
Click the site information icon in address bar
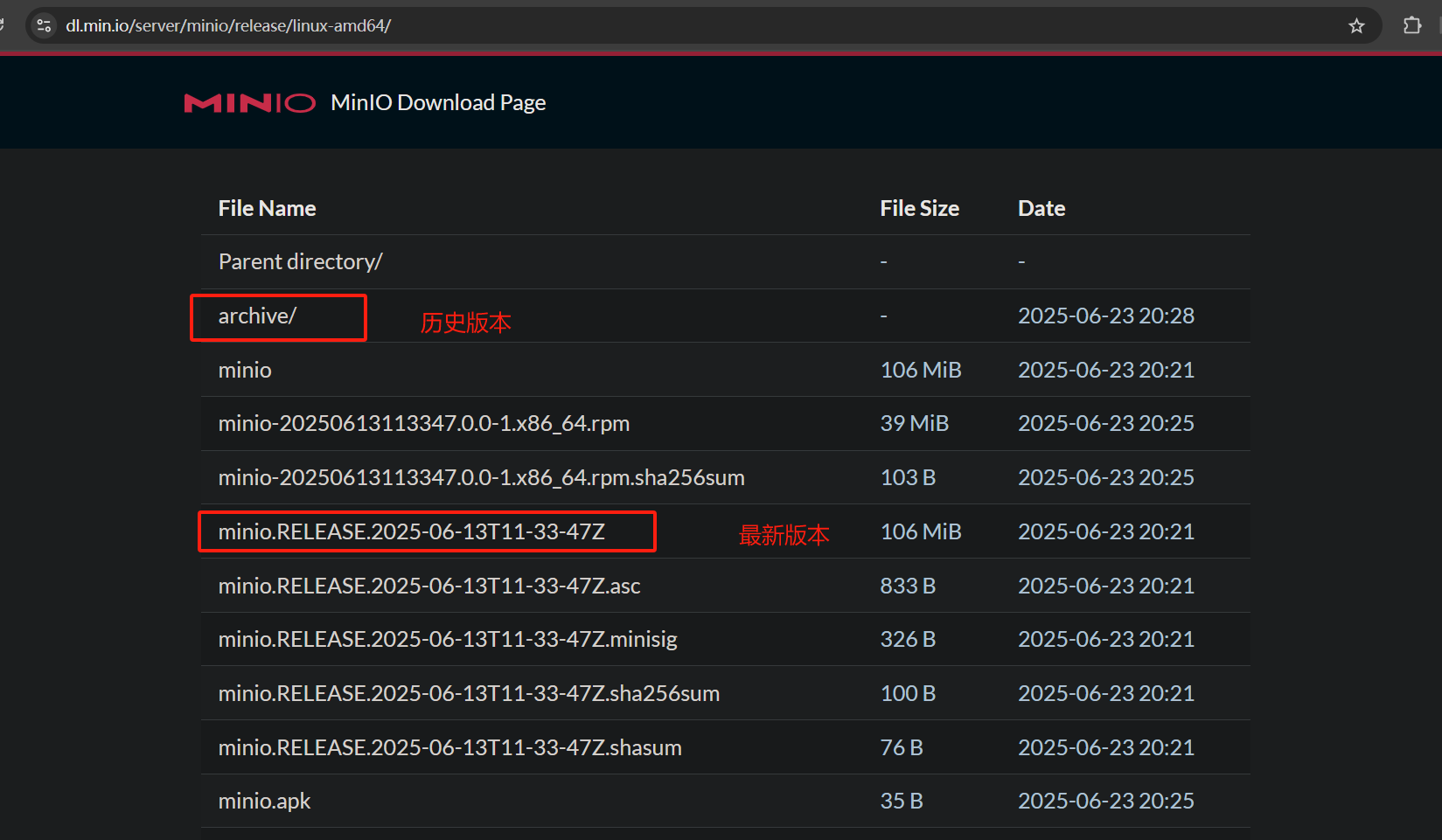tap(44, 25)
